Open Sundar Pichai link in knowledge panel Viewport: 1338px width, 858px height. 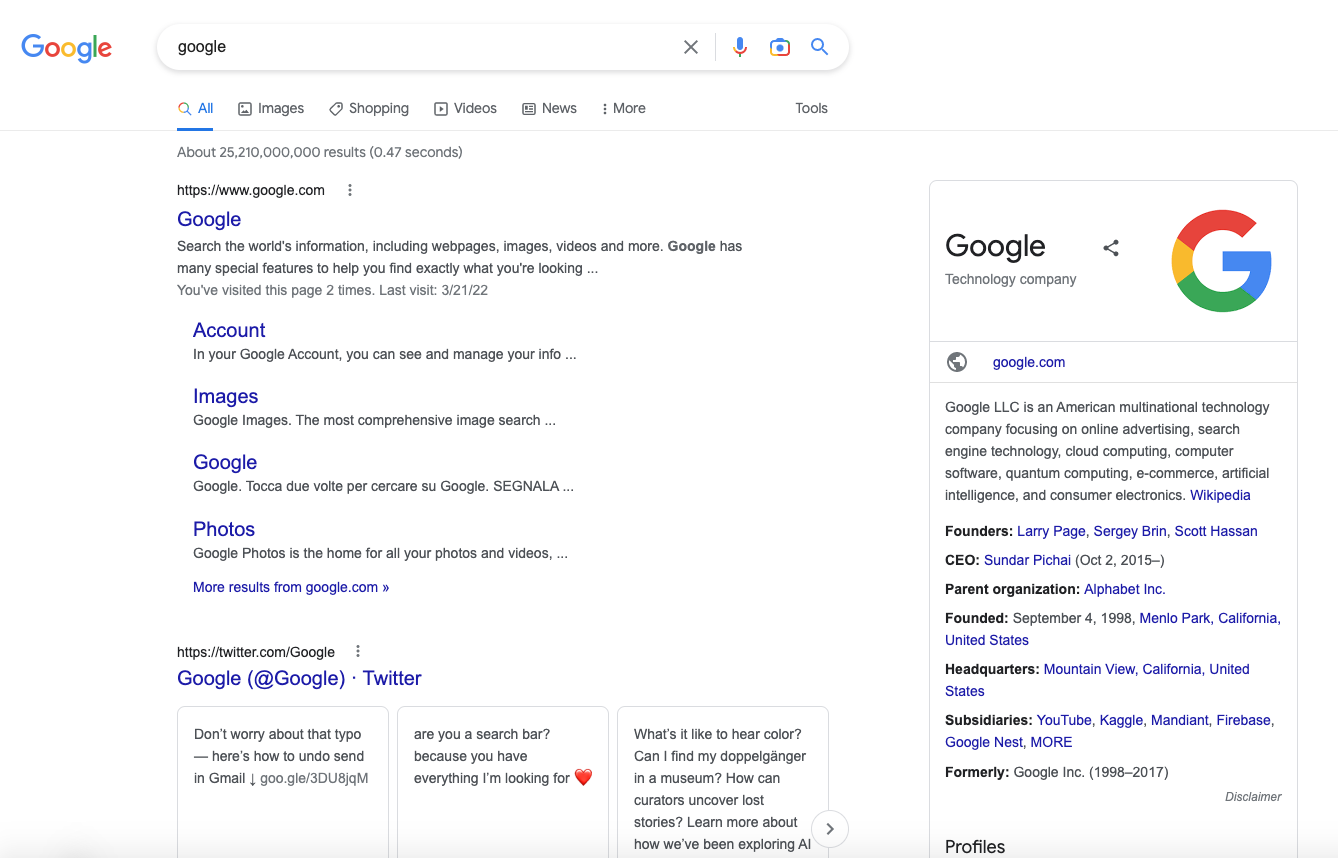[x=1027, y=560]
